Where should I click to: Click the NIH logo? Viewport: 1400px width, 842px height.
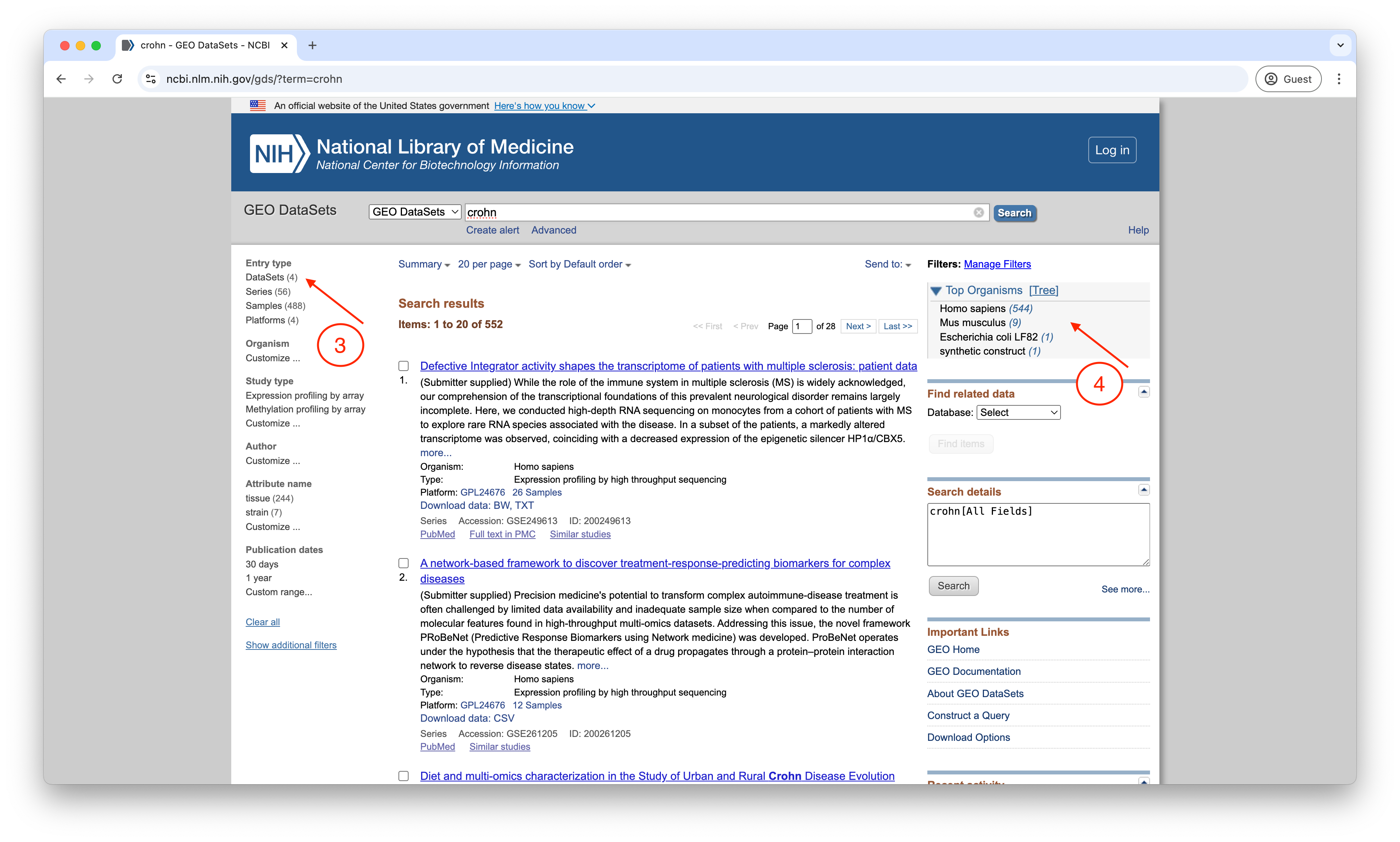[279, 153]
